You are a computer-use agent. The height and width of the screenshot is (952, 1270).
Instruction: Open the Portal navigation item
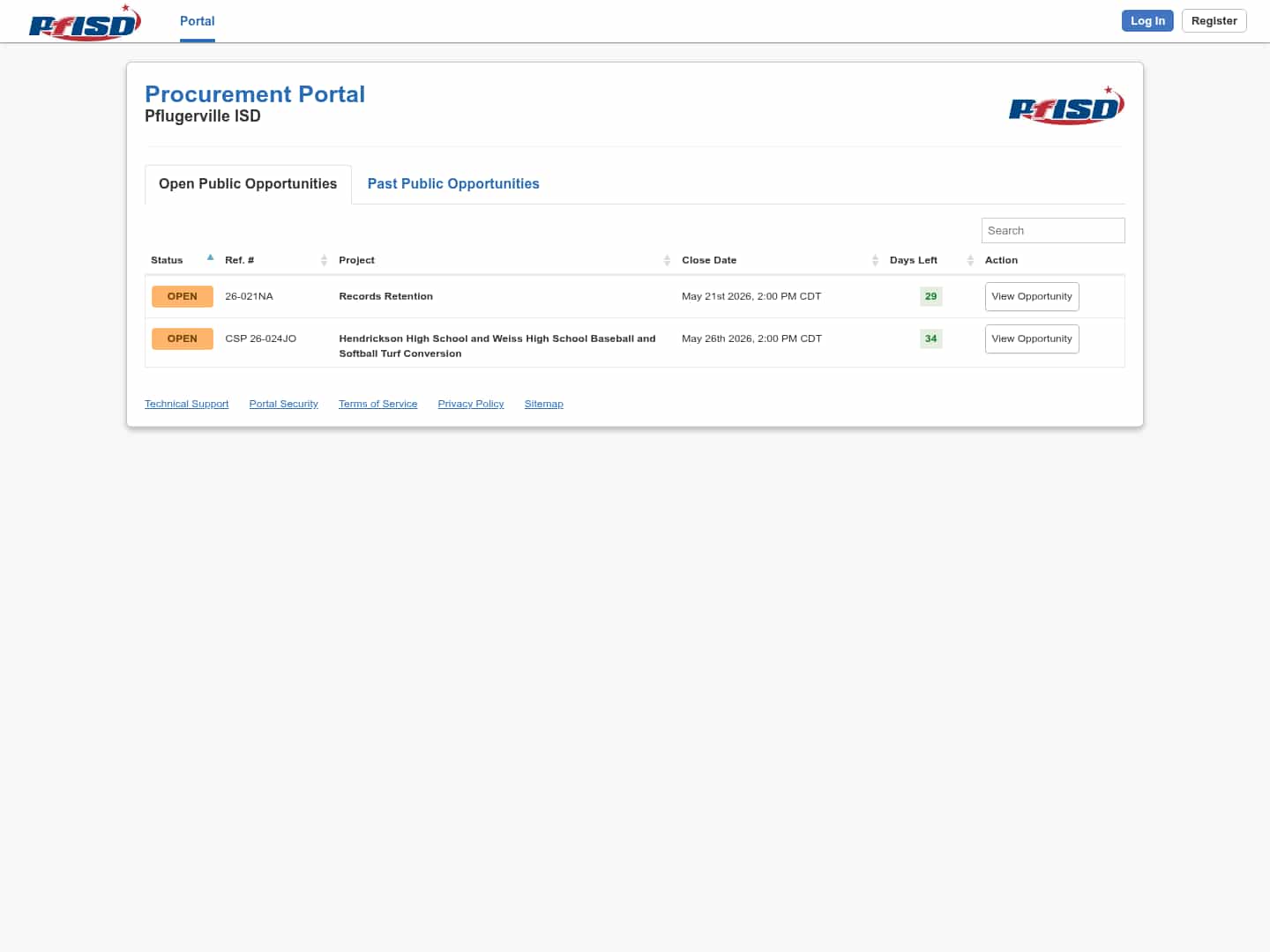click(x=197, y=21)
